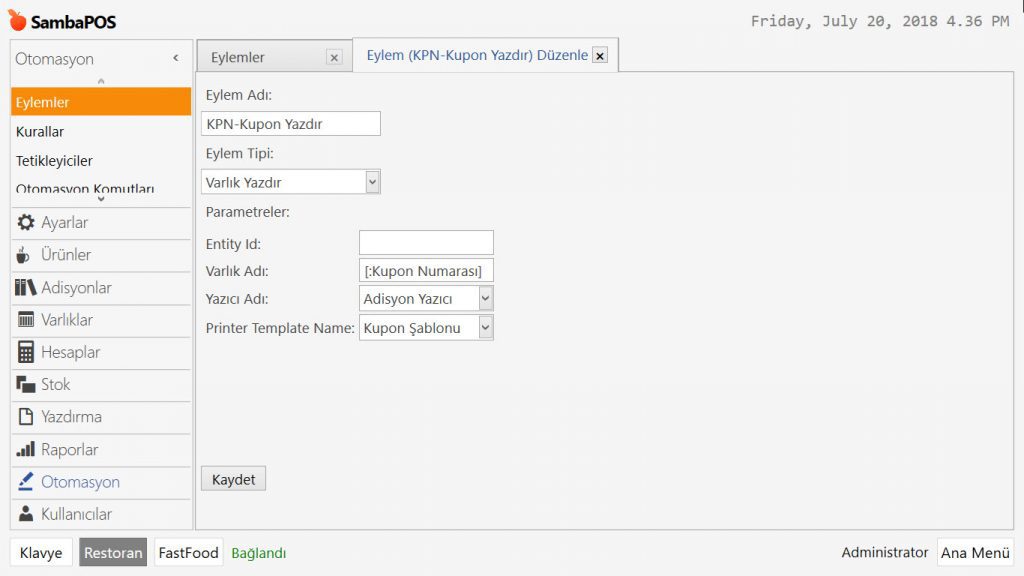Open Stok via the stock icon

pyautogui.click(x=26, y=385)
